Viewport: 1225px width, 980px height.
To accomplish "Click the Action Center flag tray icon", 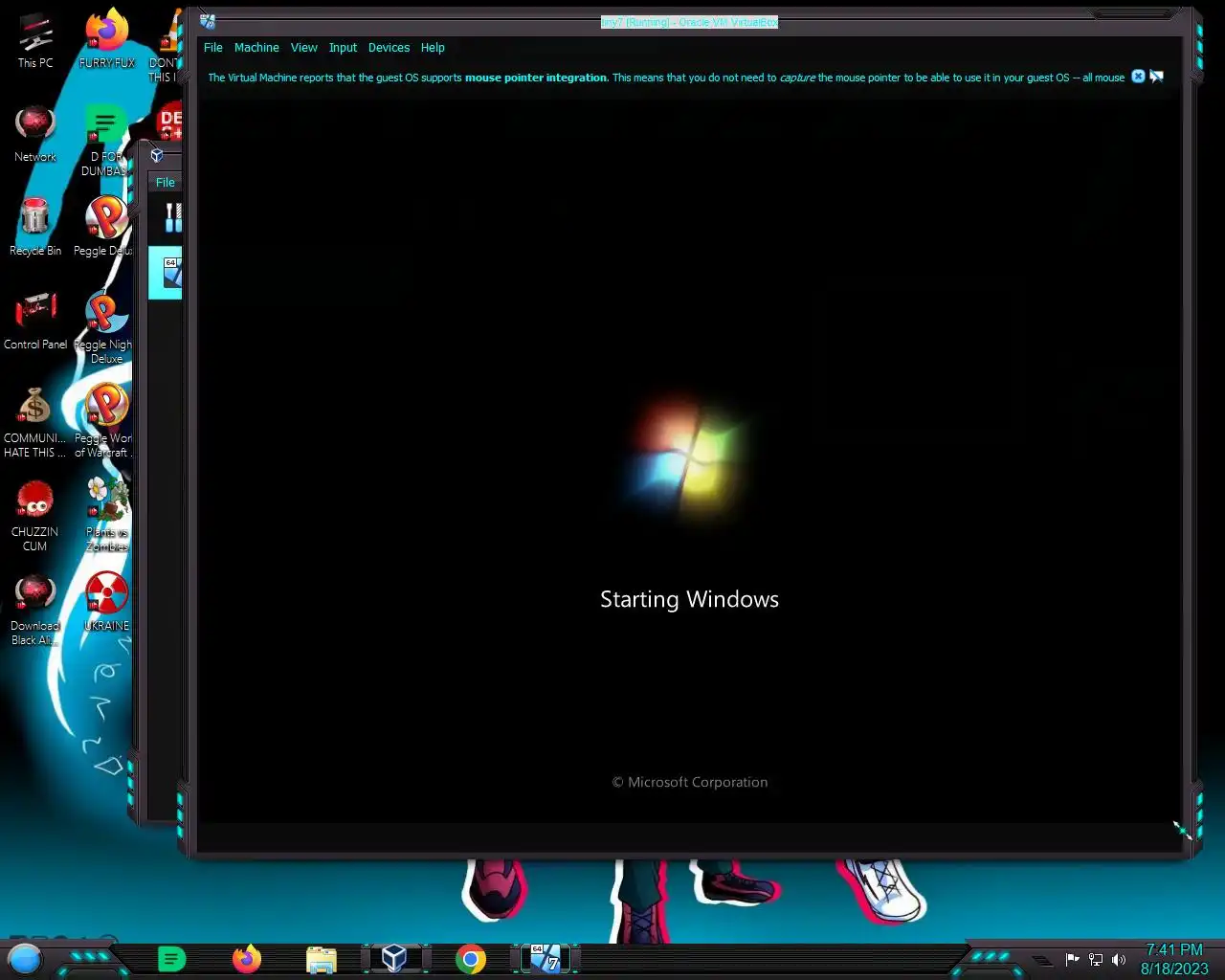I will click(x=1073, y=960).
